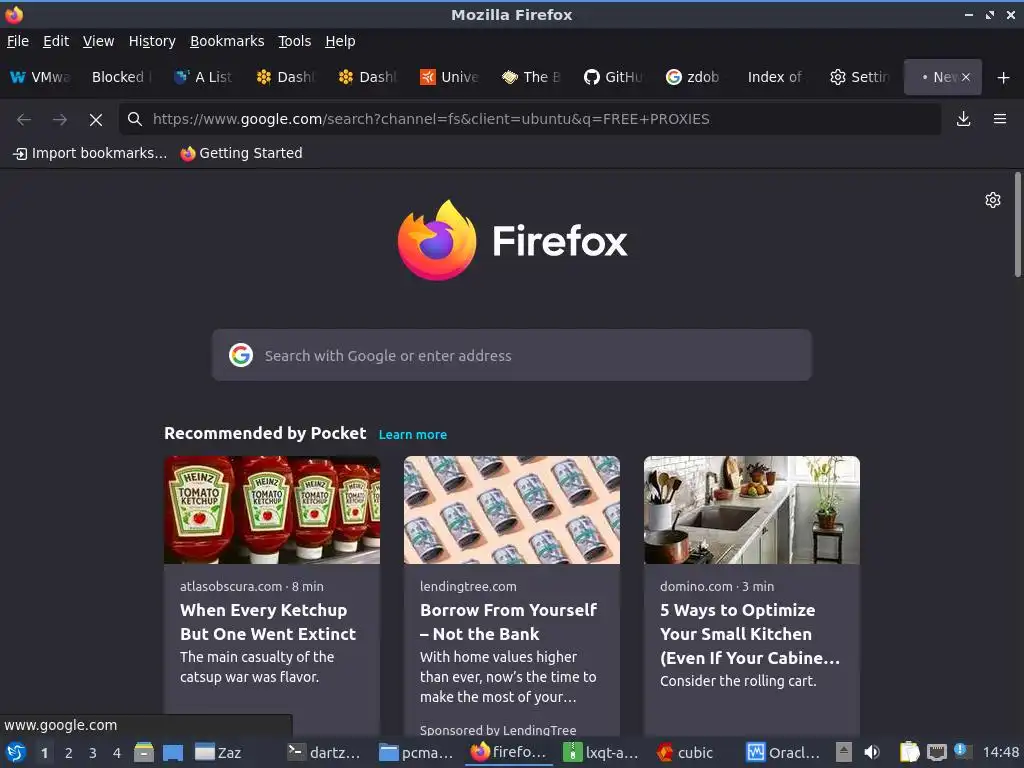This screenshot has width=1024, height=768.
Task: Open the Tools menu
Action: tap(294, 41)
